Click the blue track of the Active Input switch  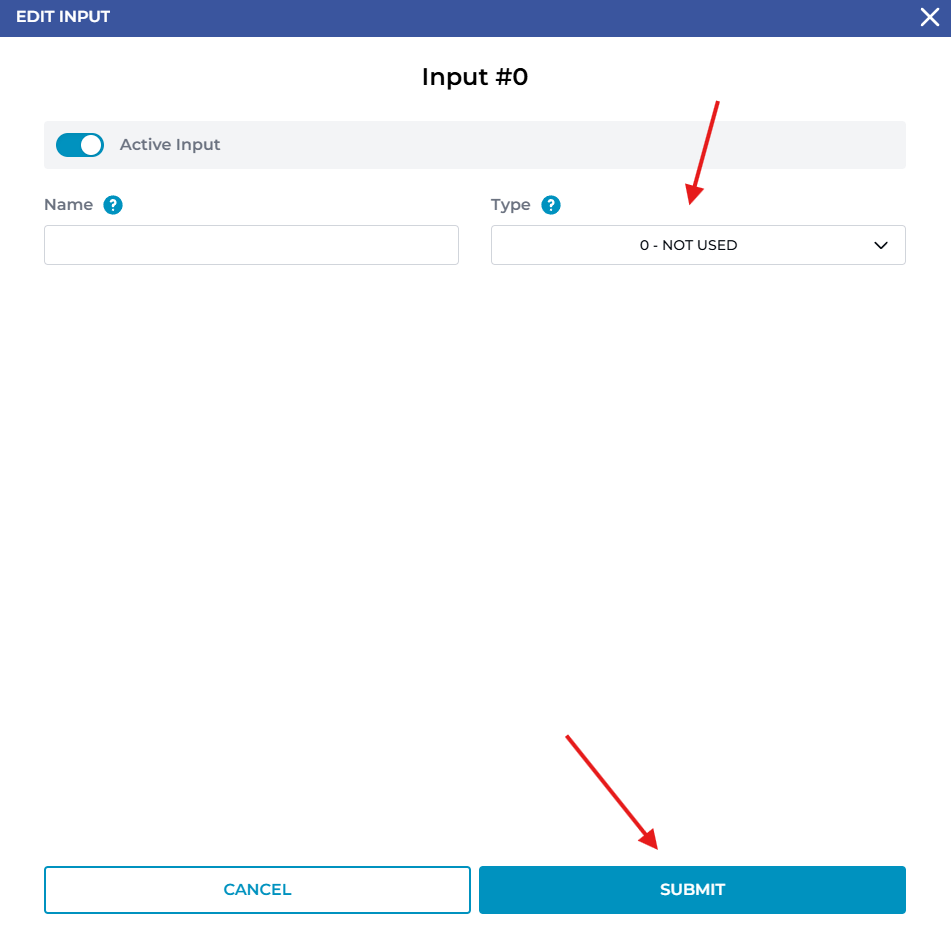[67, 145]
